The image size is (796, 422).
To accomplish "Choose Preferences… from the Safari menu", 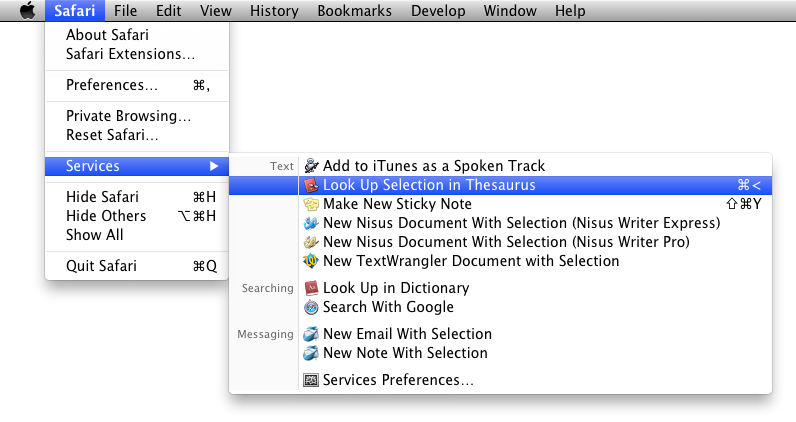I will point(137,85).
